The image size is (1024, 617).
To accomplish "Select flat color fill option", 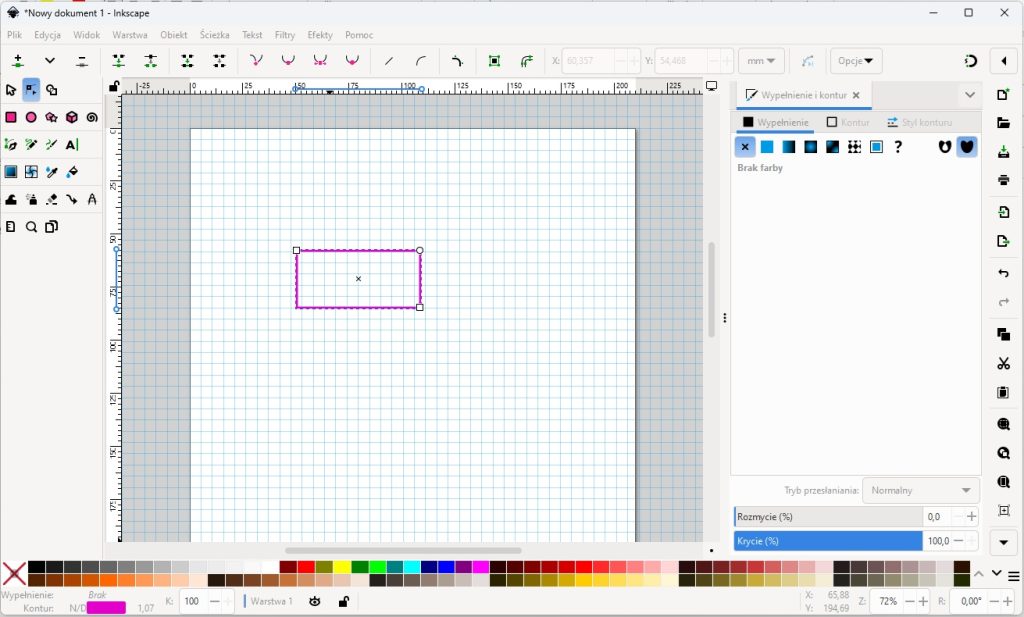I will 767,147.
